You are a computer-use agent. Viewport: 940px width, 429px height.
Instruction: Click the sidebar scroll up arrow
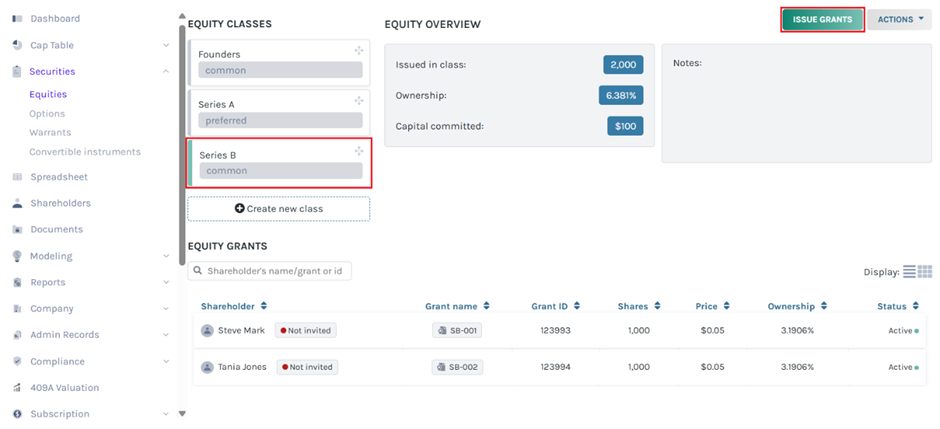[x=182, y=16]
